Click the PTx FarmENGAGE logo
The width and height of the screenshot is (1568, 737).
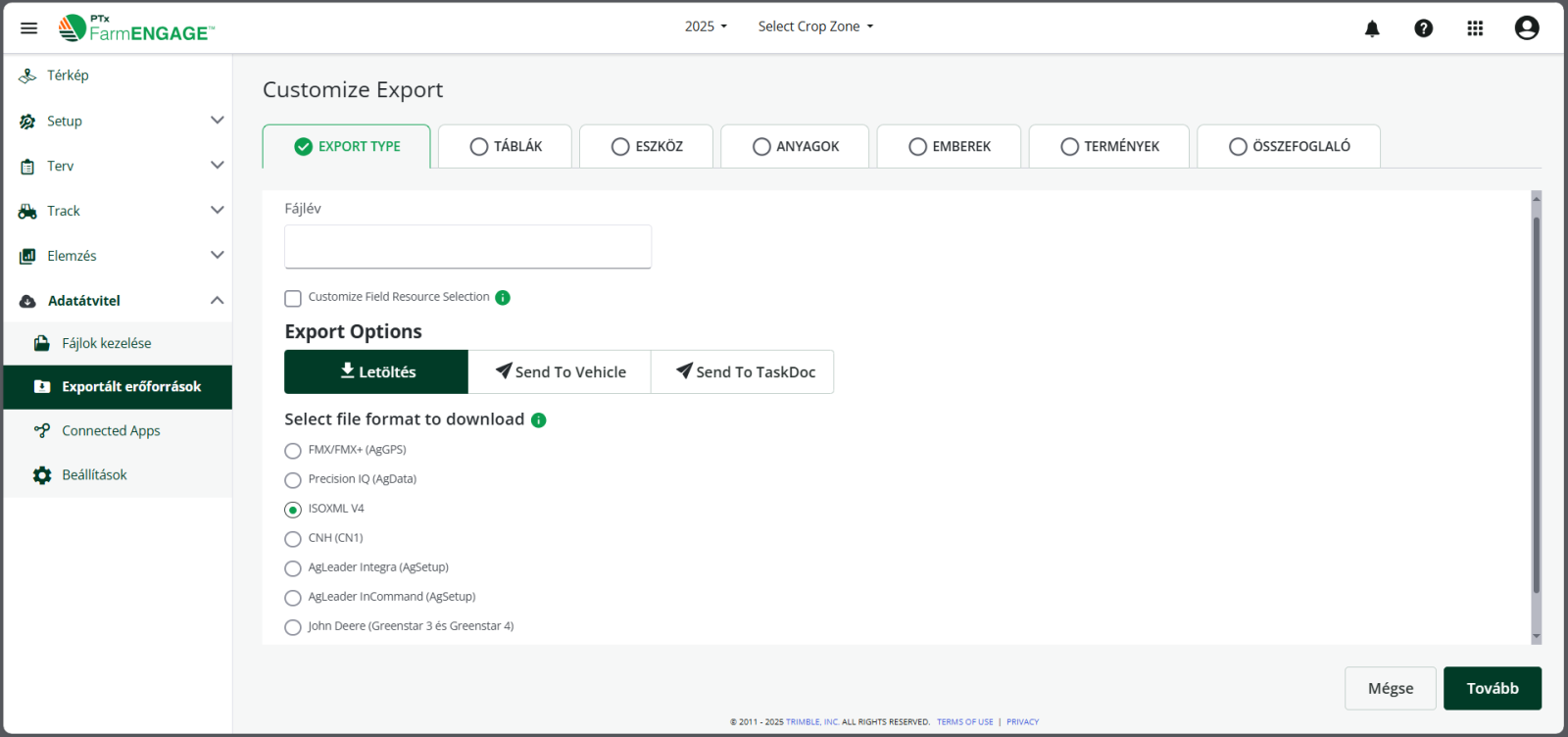click(x=136, y=28)
